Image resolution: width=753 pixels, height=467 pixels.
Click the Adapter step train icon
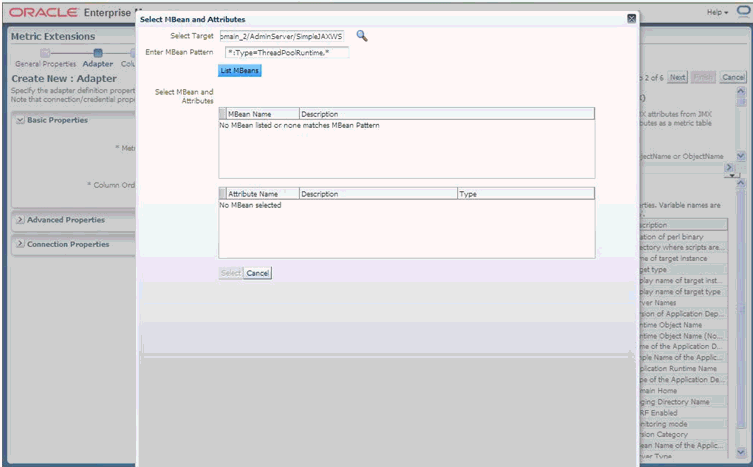coord(98,53)
